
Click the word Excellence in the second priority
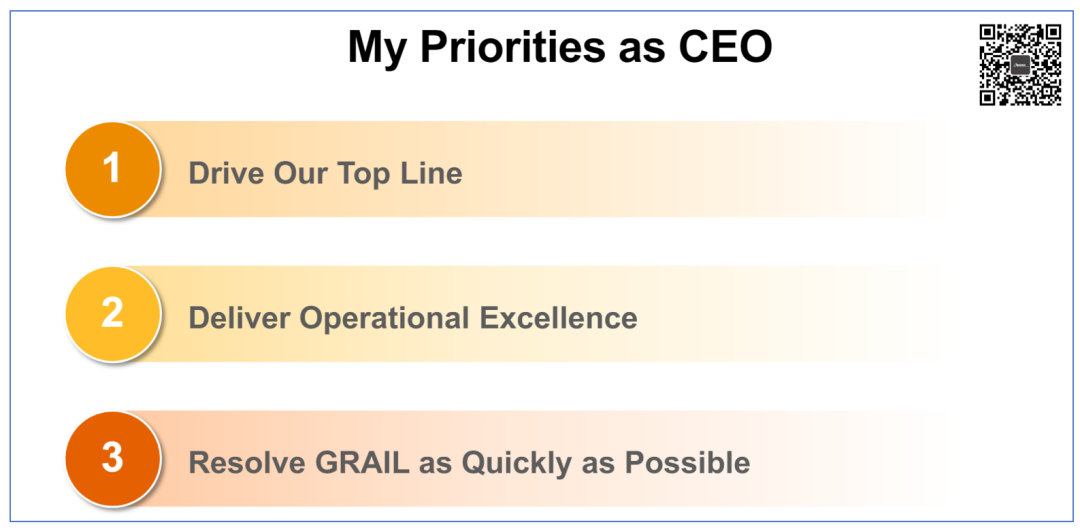pyautogui.click(x=558, y=318)
